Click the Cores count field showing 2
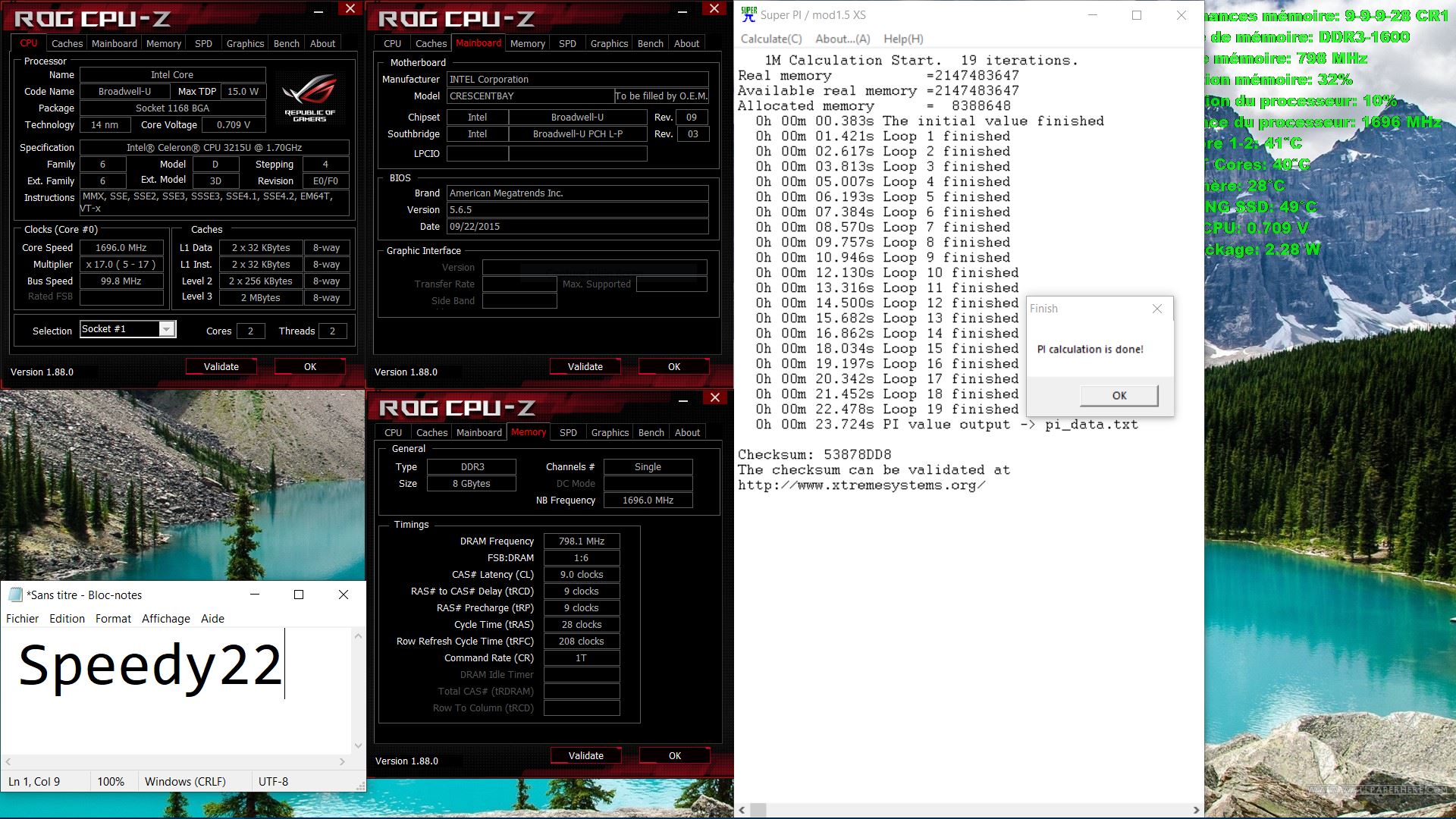 (x=251, y=331)
